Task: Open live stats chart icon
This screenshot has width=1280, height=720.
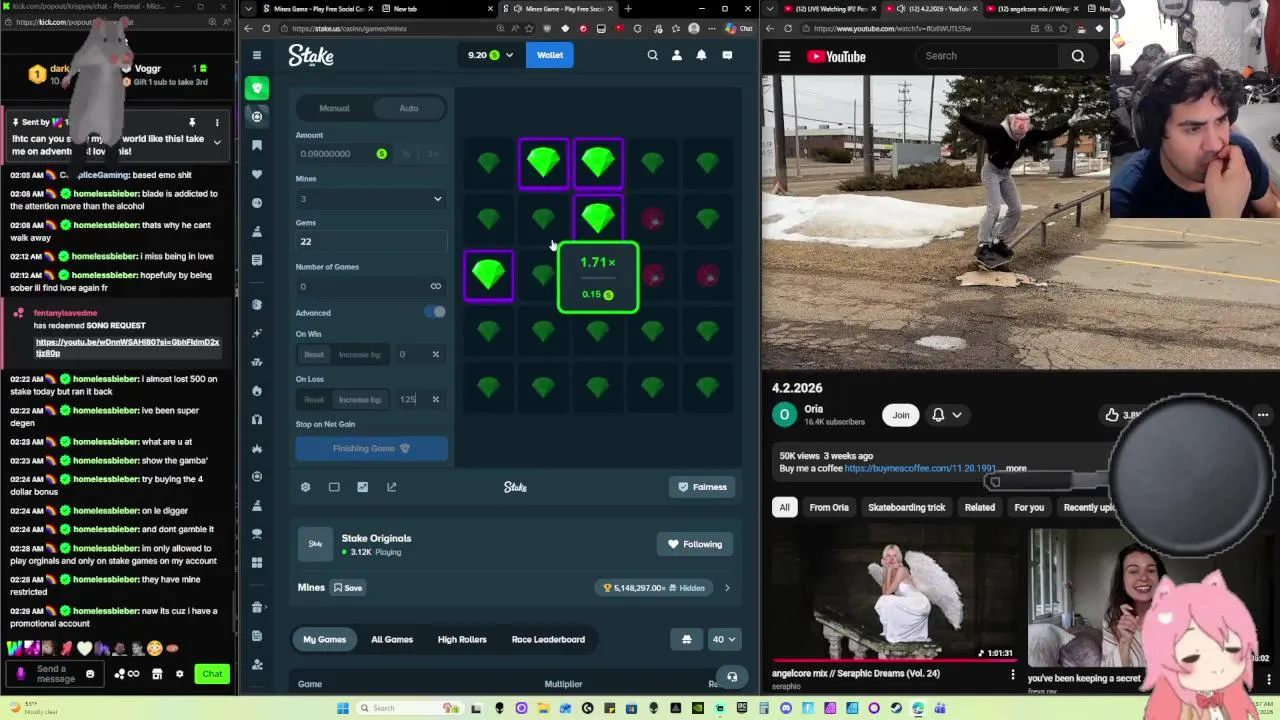Action: [362, 487]
